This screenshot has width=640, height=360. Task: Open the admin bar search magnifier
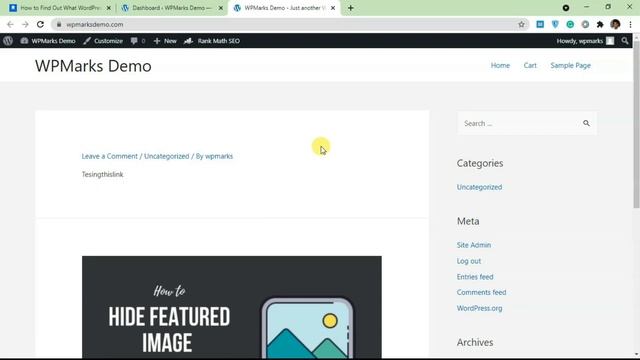point(625,41)
